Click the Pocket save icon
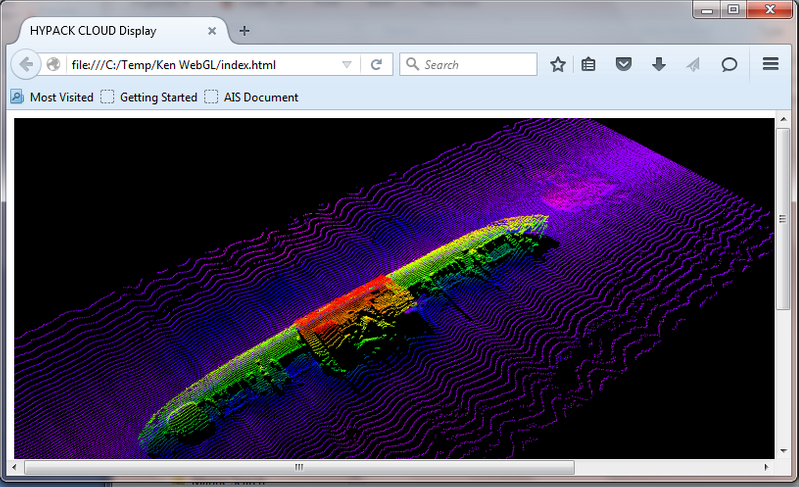This screenshot has width=799, height=487. pos(623,65)
